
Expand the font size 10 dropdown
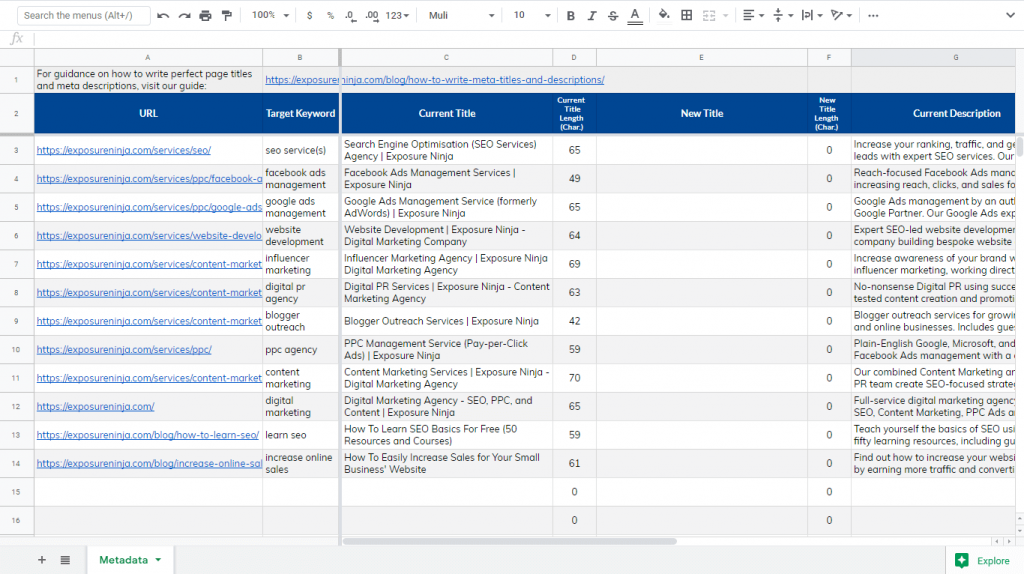(528, 16)
